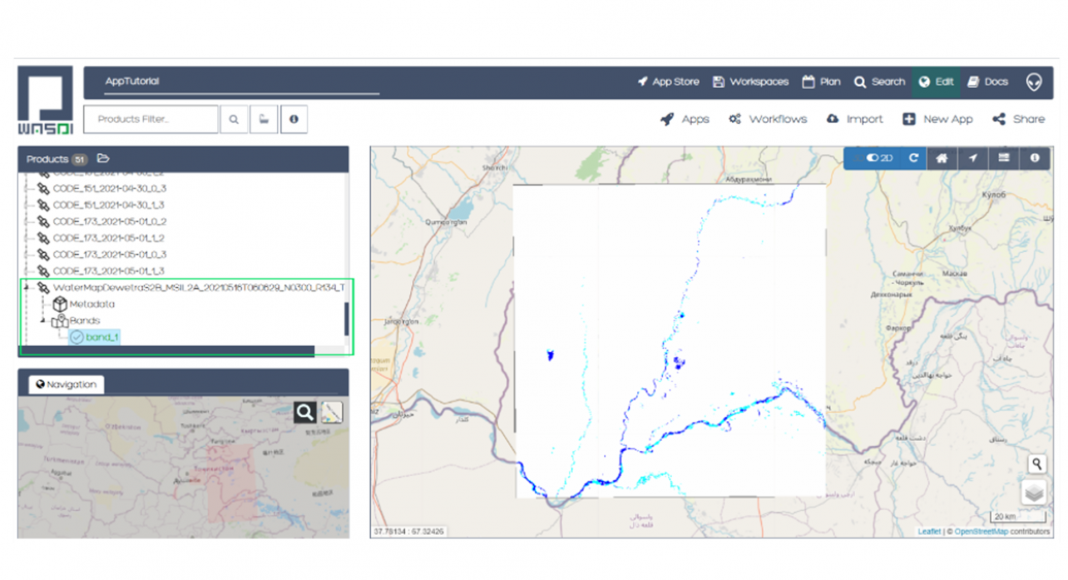Click the products list vertical scrollbar
This screenshot has height=580, width=1068.
[x=346, y=318]
